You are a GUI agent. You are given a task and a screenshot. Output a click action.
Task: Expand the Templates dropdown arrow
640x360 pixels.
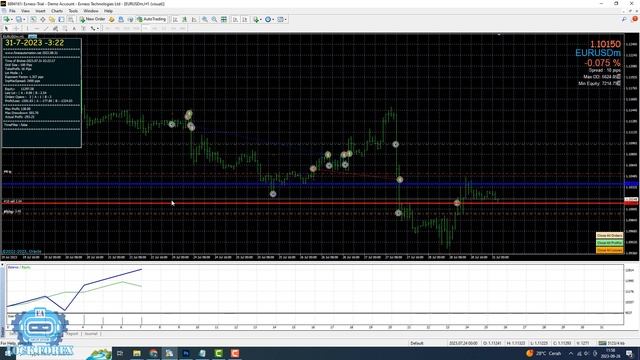[x=285, y=19]
